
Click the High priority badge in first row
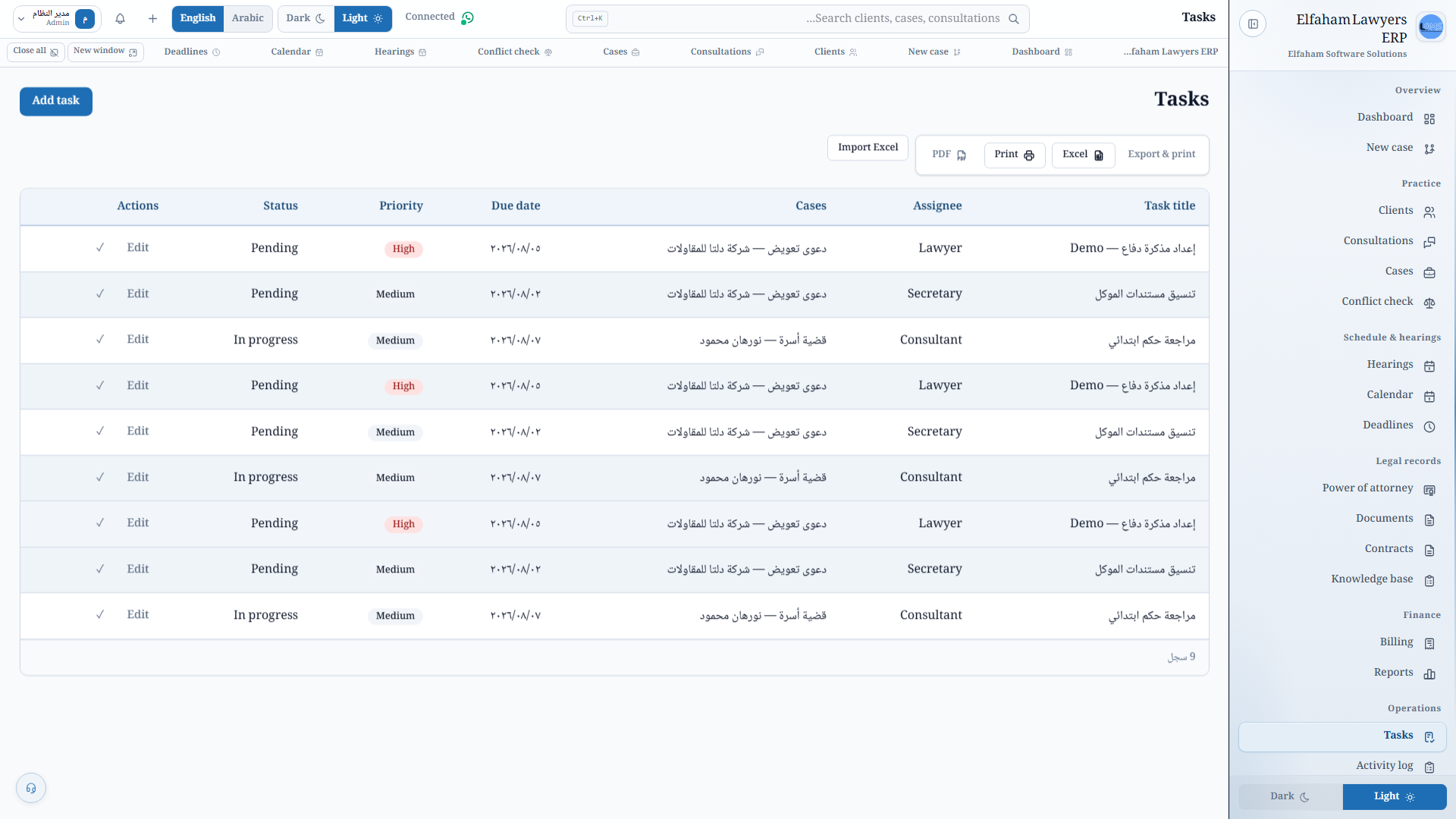click(x=403, y=249)
